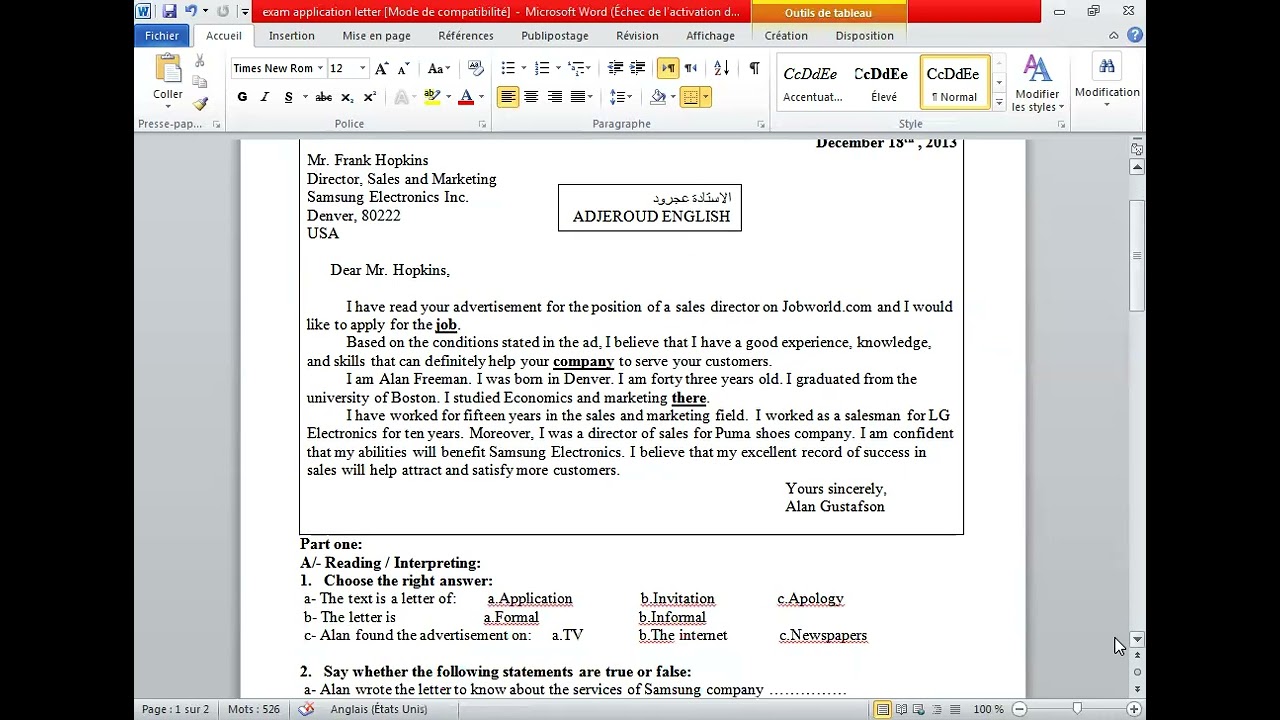Apply the Élevé style
This screenshot has width=1280, height=720.
(883, 82)
